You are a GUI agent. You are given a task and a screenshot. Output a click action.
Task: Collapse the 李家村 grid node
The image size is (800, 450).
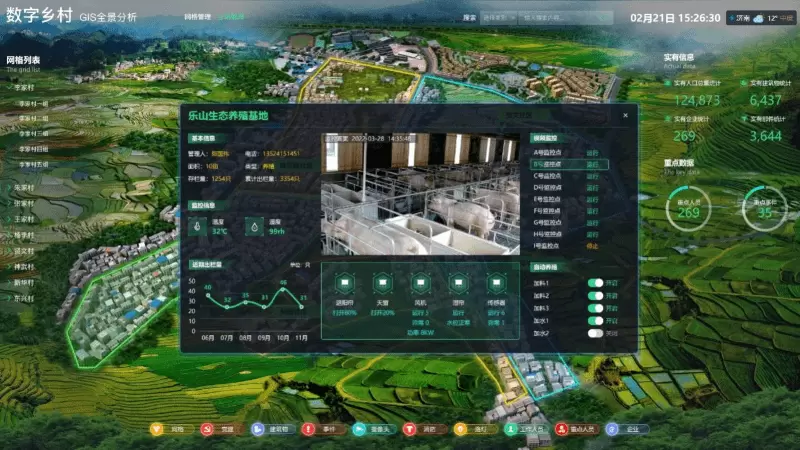(x=10, y=88)
